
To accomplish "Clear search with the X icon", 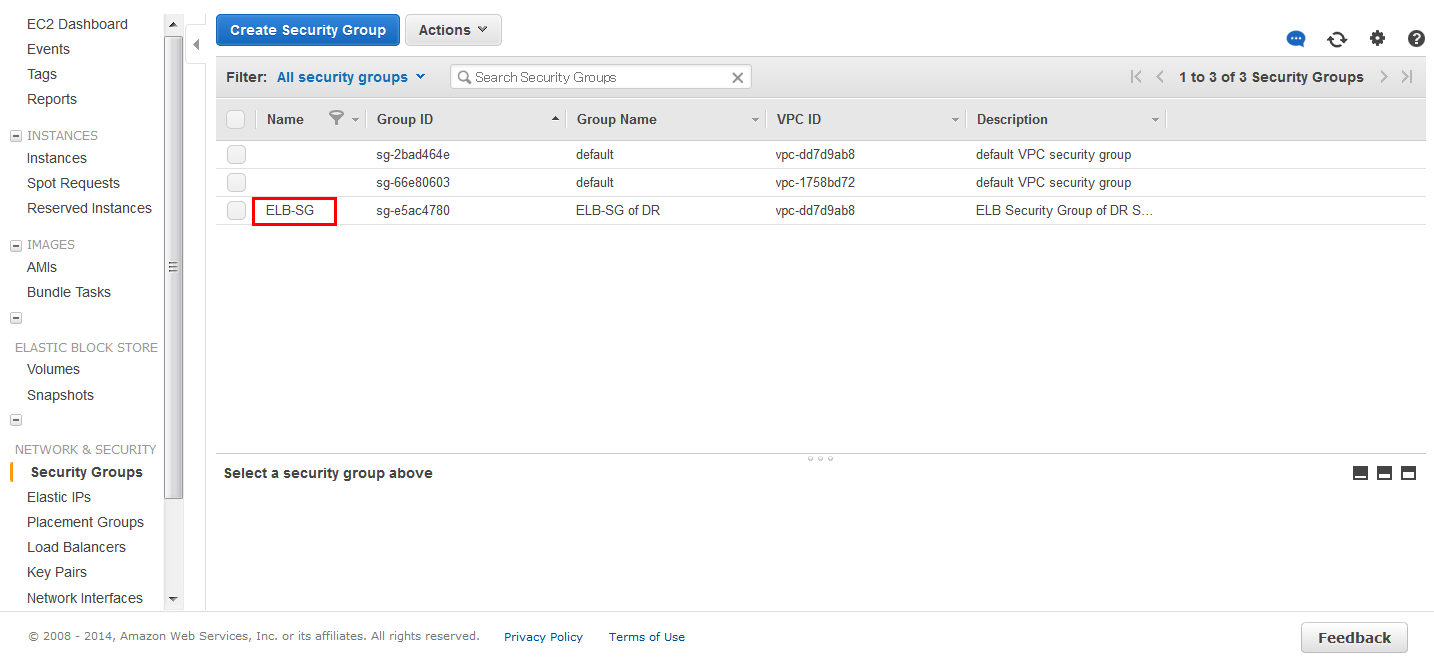I will tap(738, 77).
